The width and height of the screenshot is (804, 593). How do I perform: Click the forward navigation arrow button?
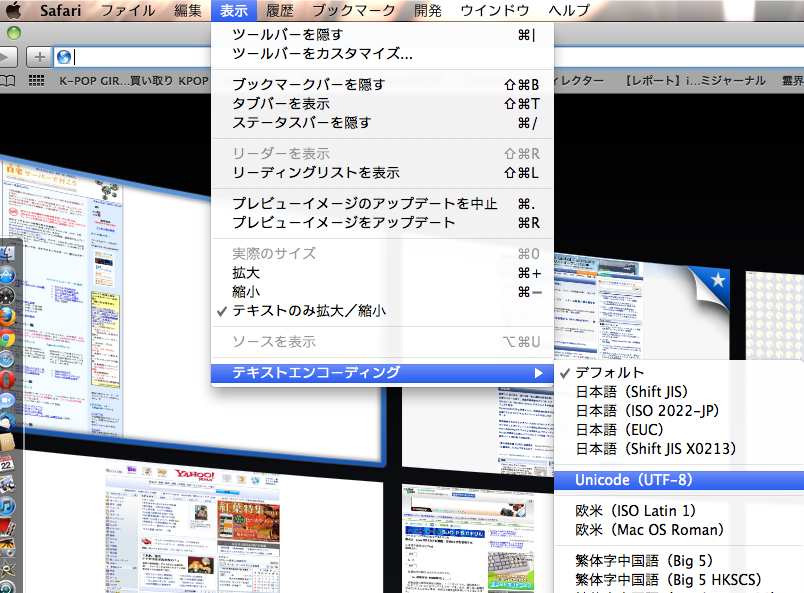pyautogui.click(x=7, y=57)
